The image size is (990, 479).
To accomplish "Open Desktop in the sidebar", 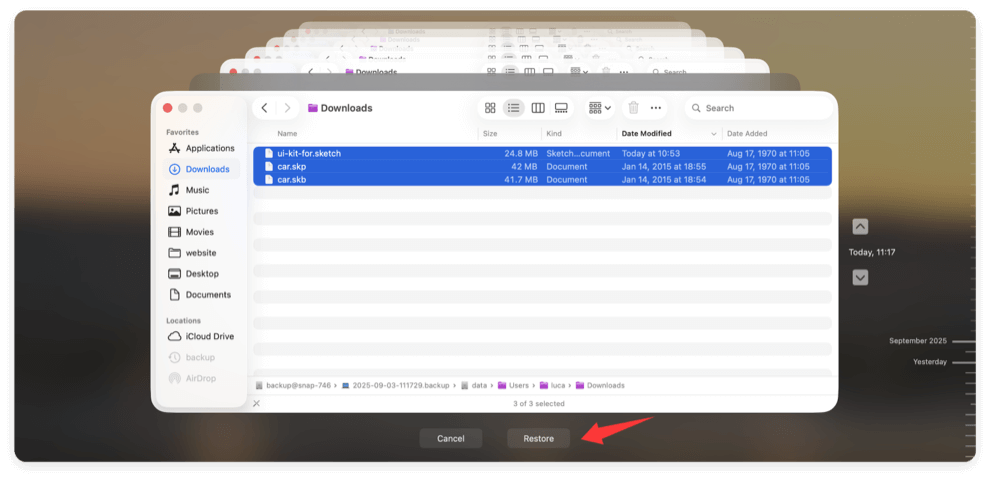I will coord(201,273).
